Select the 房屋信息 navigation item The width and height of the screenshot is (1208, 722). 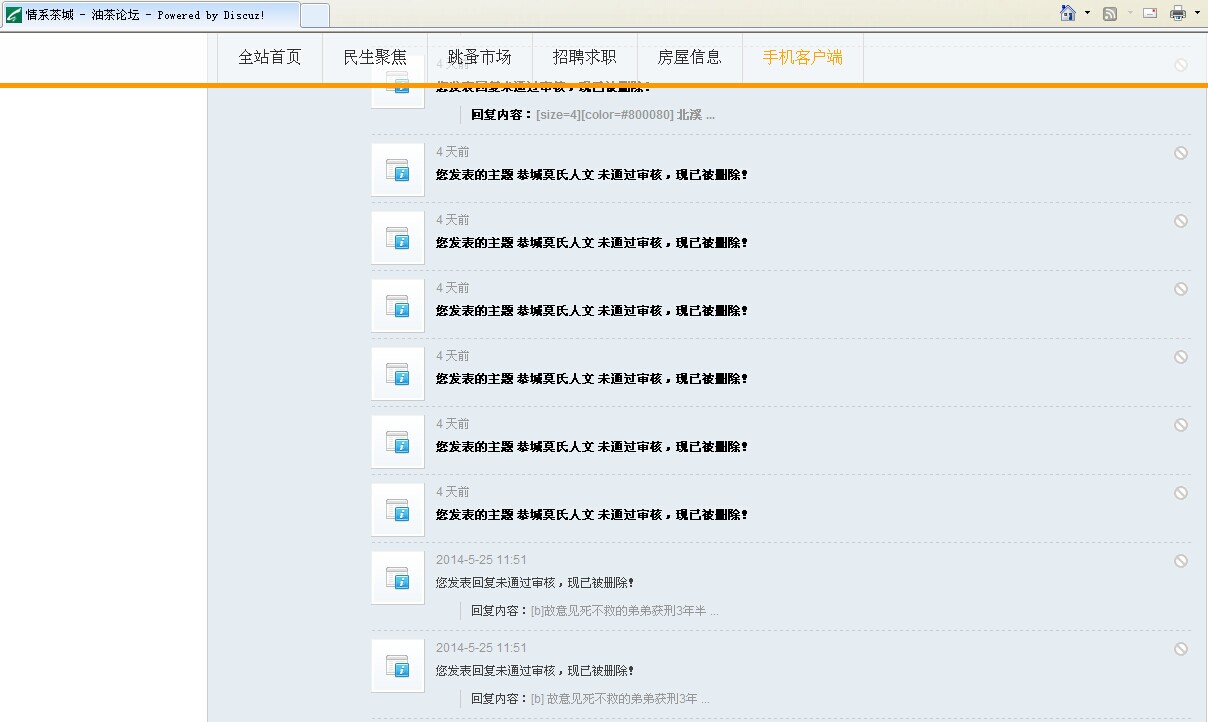(689, 57)
